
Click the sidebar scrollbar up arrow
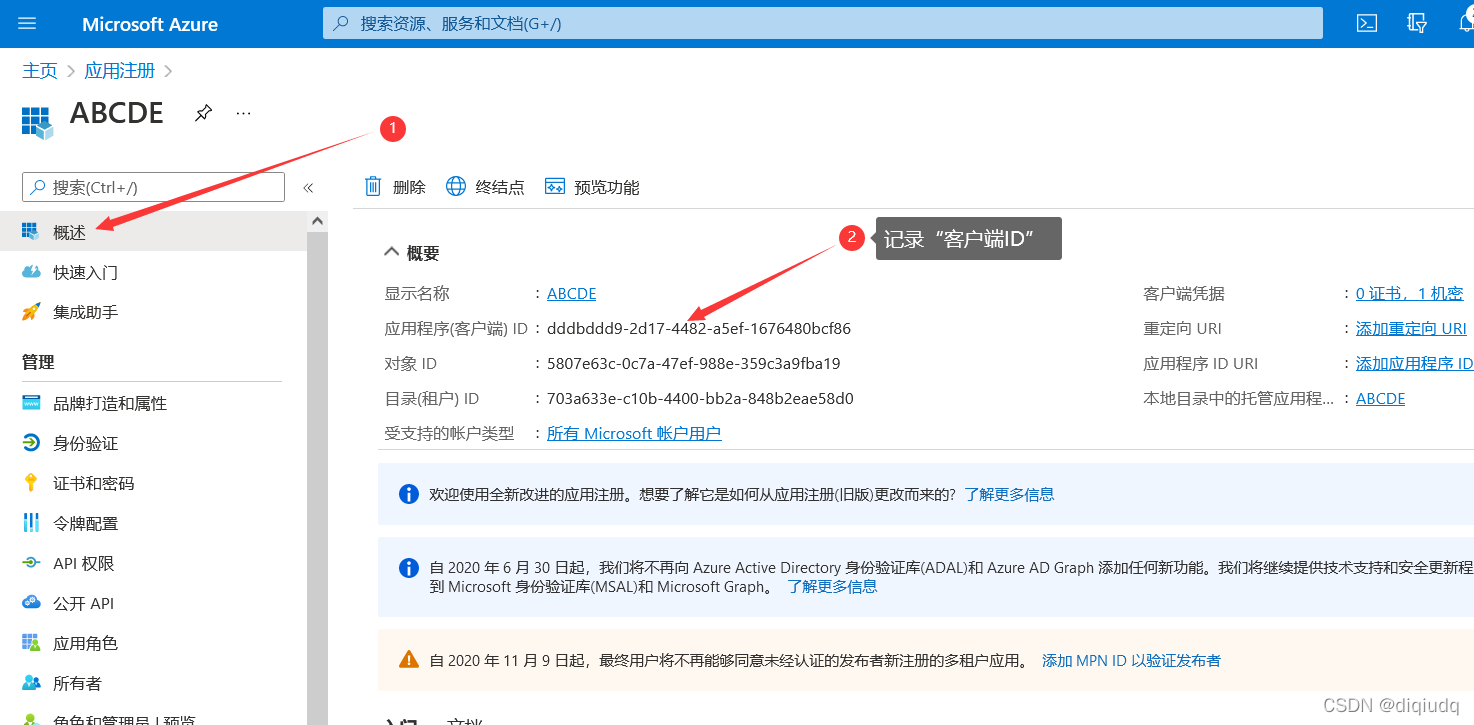point(317,221)
